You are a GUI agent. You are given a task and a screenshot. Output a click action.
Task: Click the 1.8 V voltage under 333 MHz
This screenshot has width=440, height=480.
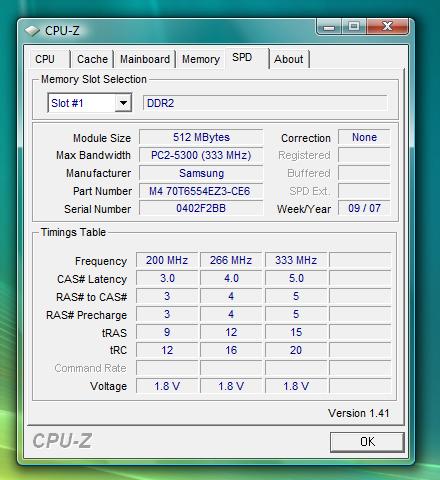click(x=296, y=386)
